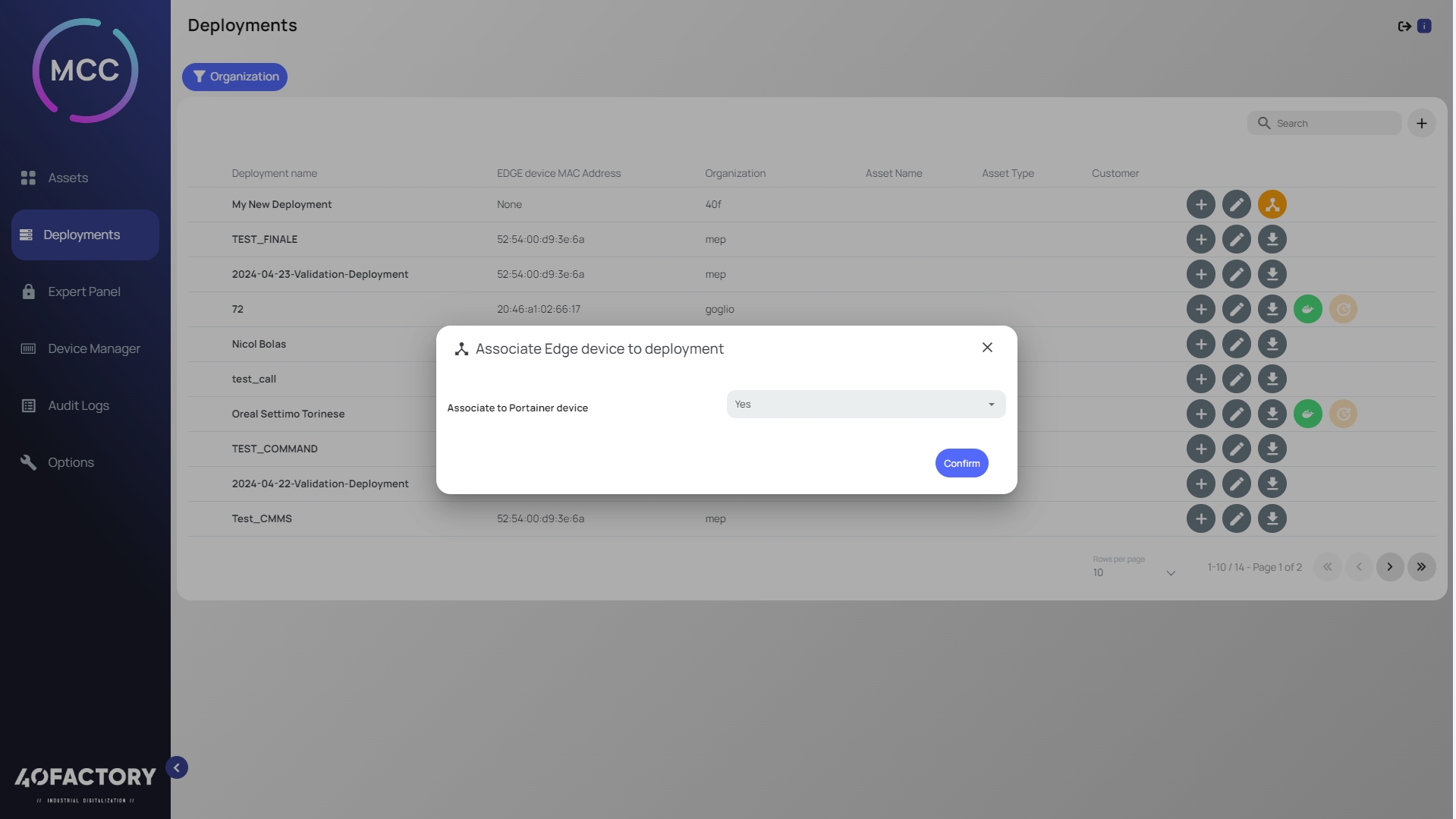
Task: Click the logout icon at top right
Action: click(x=1404, y=27)
